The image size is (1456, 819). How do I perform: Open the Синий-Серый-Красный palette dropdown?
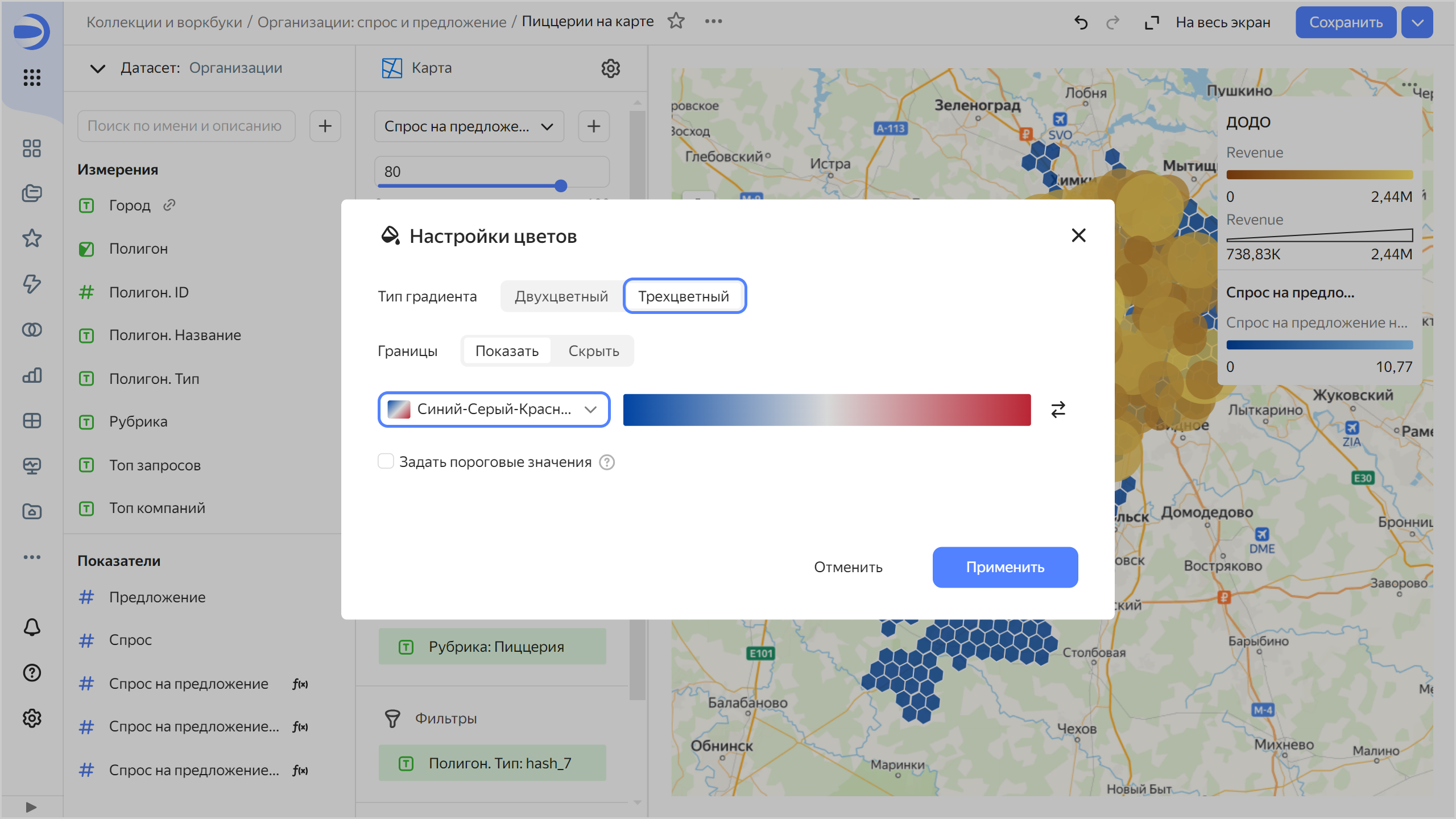pos(494,409)
